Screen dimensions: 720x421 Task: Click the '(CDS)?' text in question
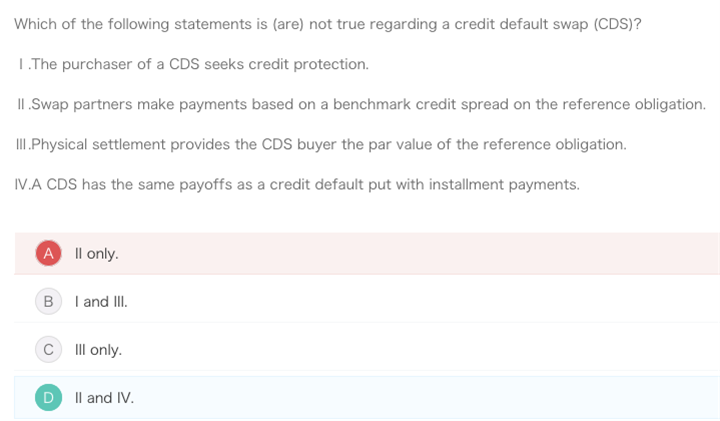point(617,24)
